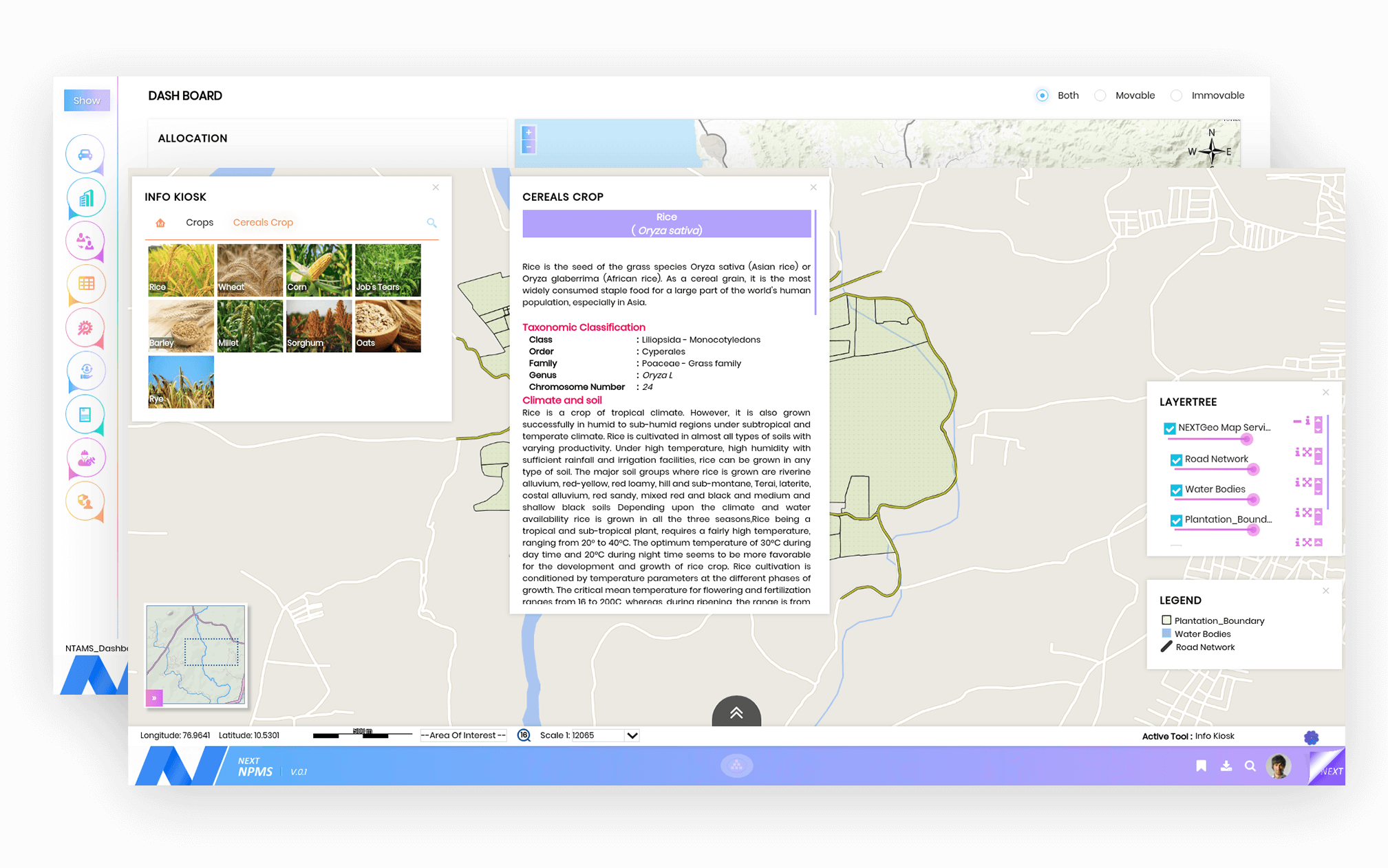1388x868 pixels.
Task: Adjust the Road Network opacity slider
Action: coord(1252,470)
